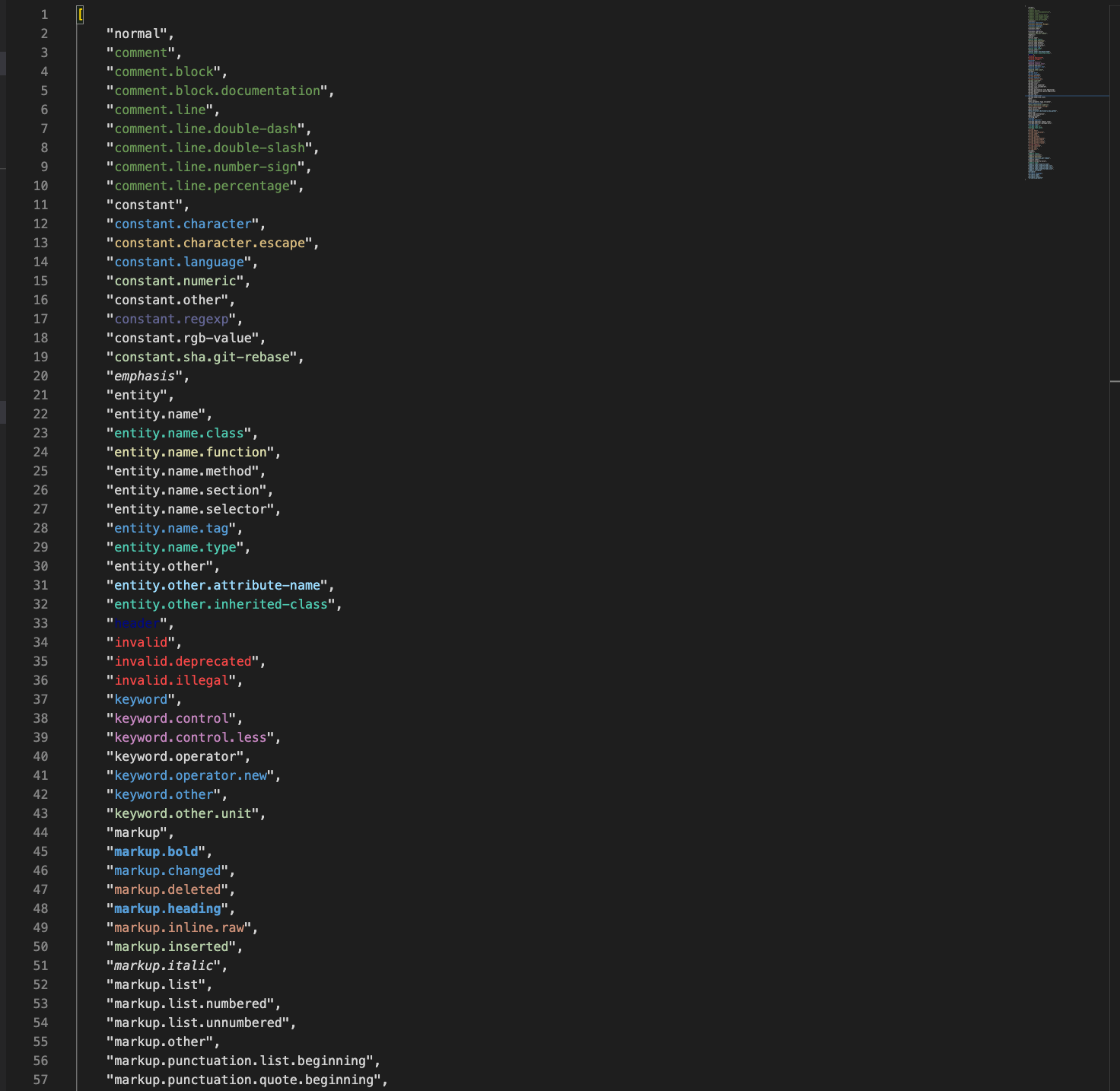Click "constant.character.escape" text
Viewport: 1120px width, 1091px height.
(209, 243)
